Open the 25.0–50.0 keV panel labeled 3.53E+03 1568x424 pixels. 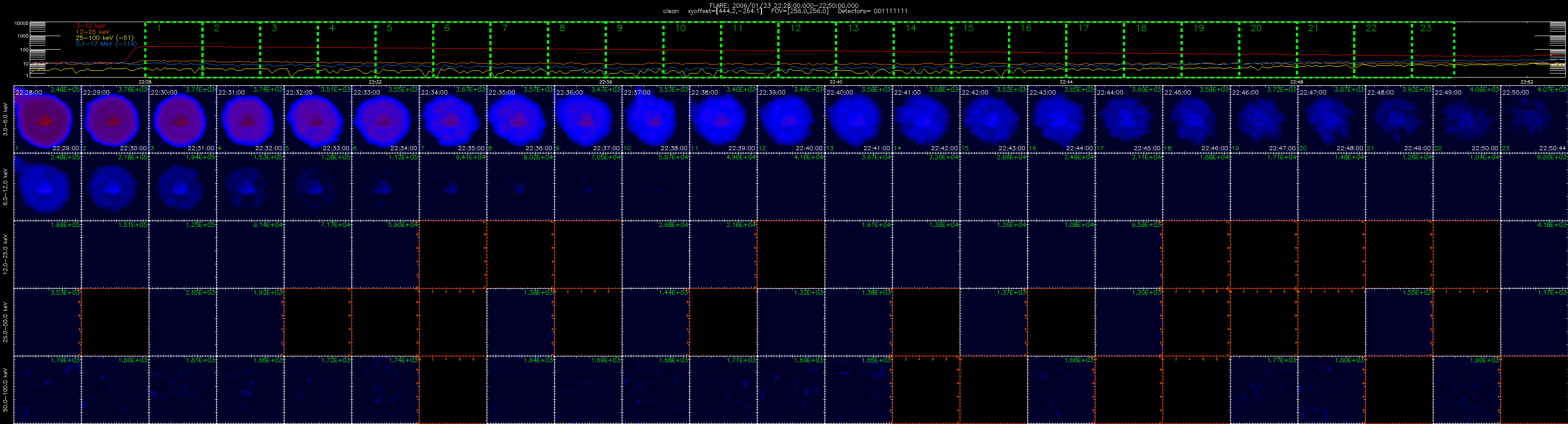point(47,322)
